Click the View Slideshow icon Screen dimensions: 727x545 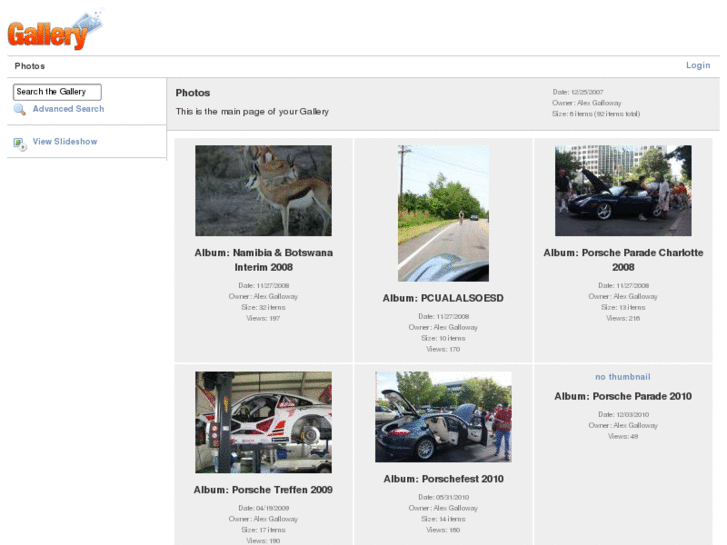pos(20,143)
